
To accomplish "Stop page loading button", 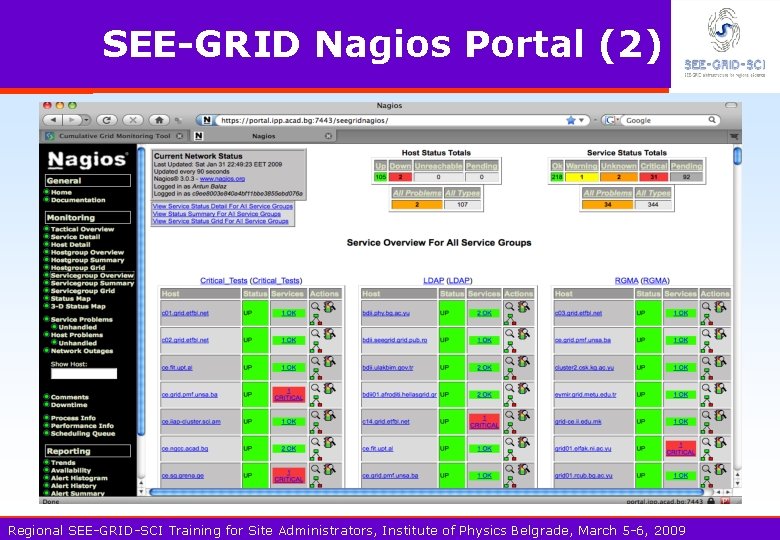I will tap(133, 120).
